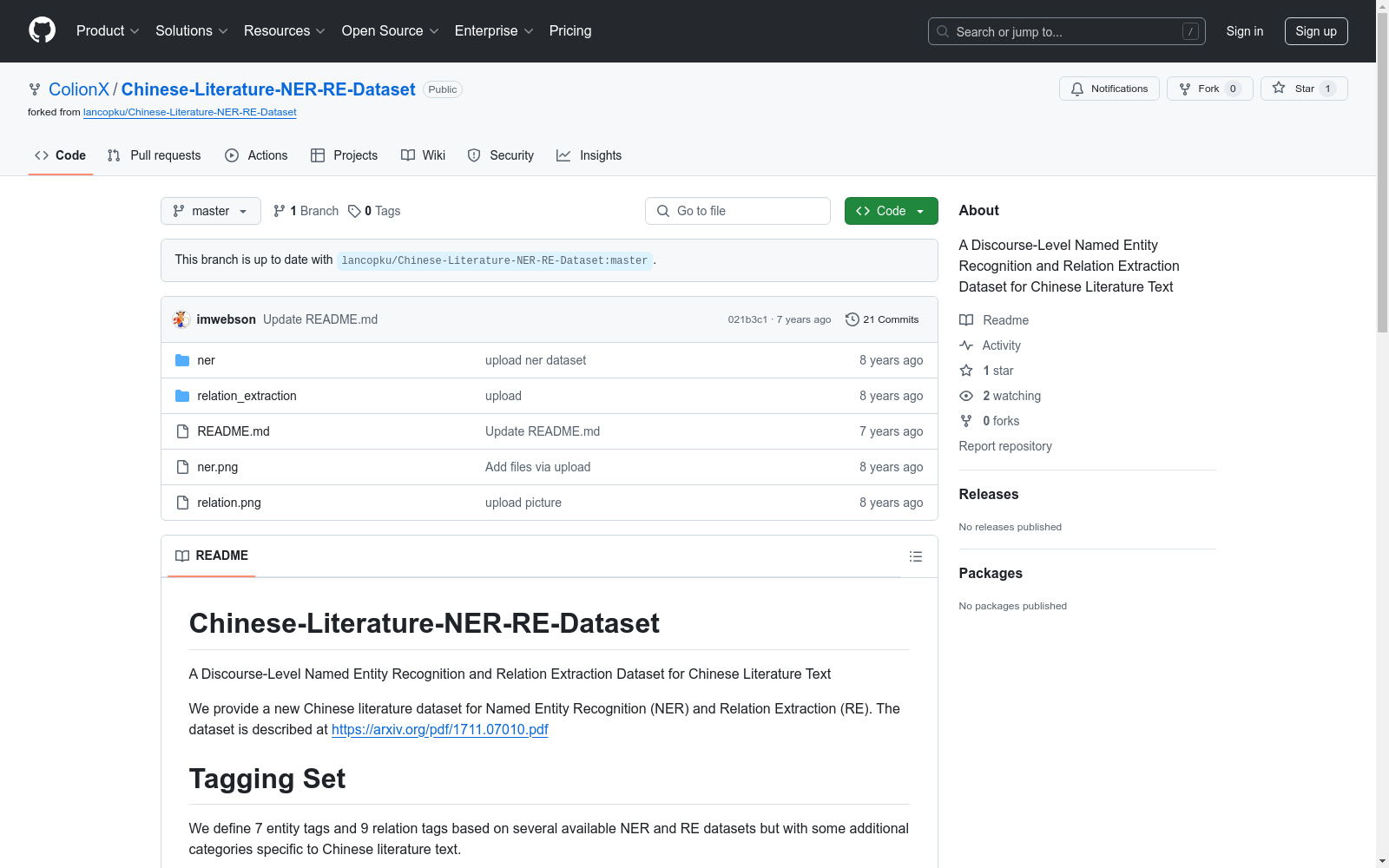This screenshot has height=868, width=1389.
Task: Click the Go to file search field
Action: click(x=738, y=211)
